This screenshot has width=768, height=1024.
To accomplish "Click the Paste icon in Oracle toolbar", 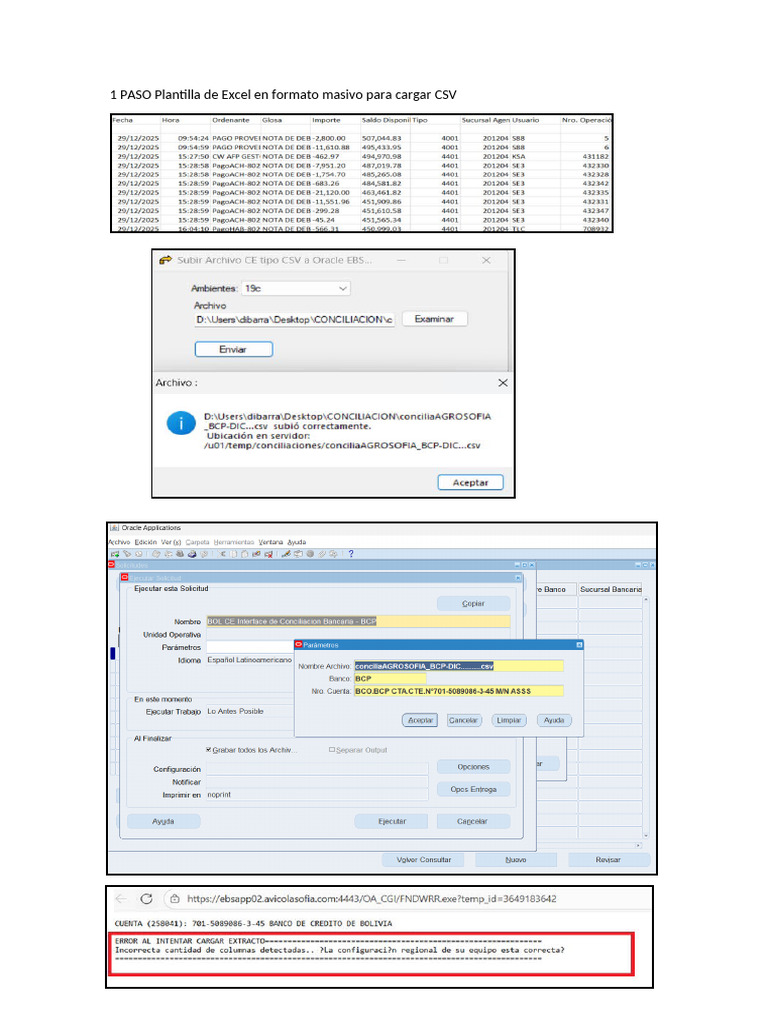I will point(245,554).
